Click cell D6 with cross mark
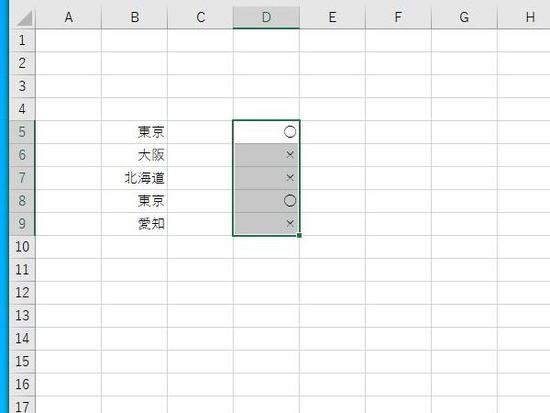 pyautogui.click(x=266, y=155)
